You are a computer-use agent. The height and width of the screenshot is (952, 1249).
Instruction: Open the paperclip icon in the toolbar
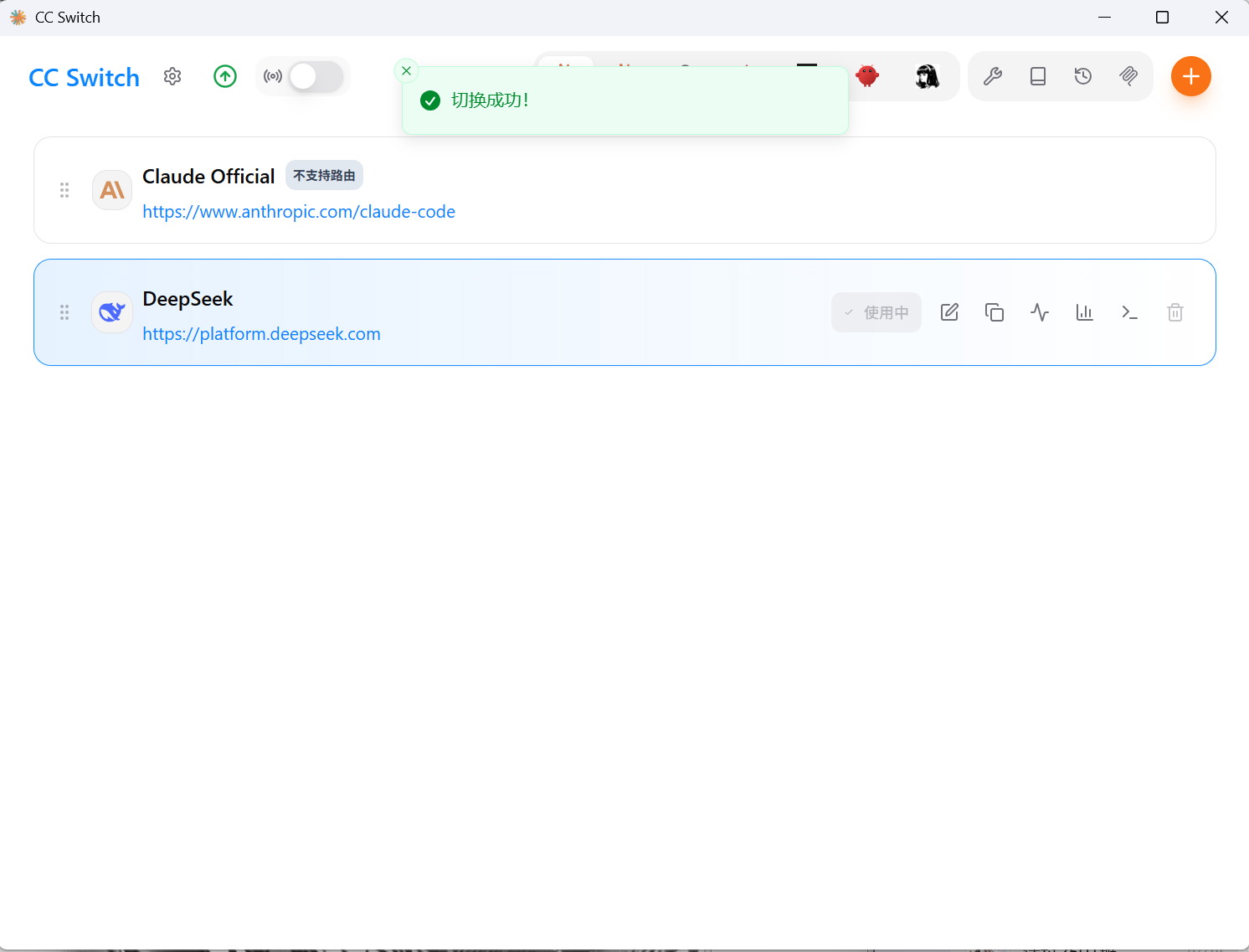1128,76
